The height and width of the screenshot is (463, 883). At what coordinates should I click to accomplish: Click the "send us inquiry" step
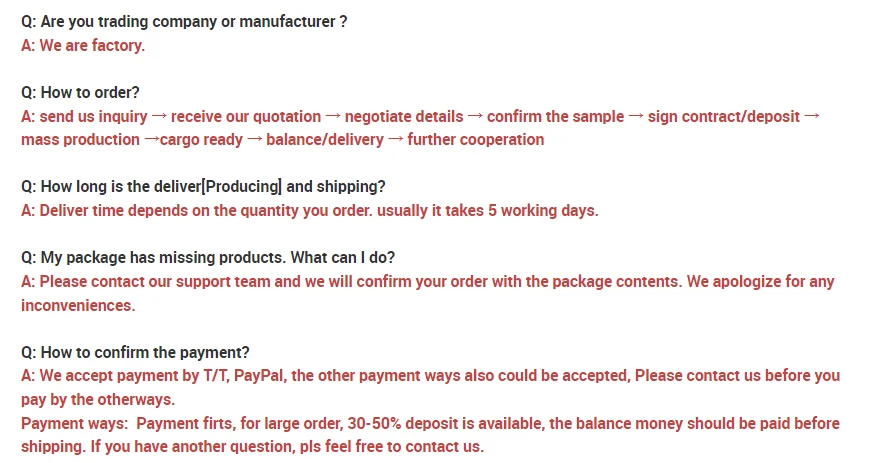tap(93, 117)
